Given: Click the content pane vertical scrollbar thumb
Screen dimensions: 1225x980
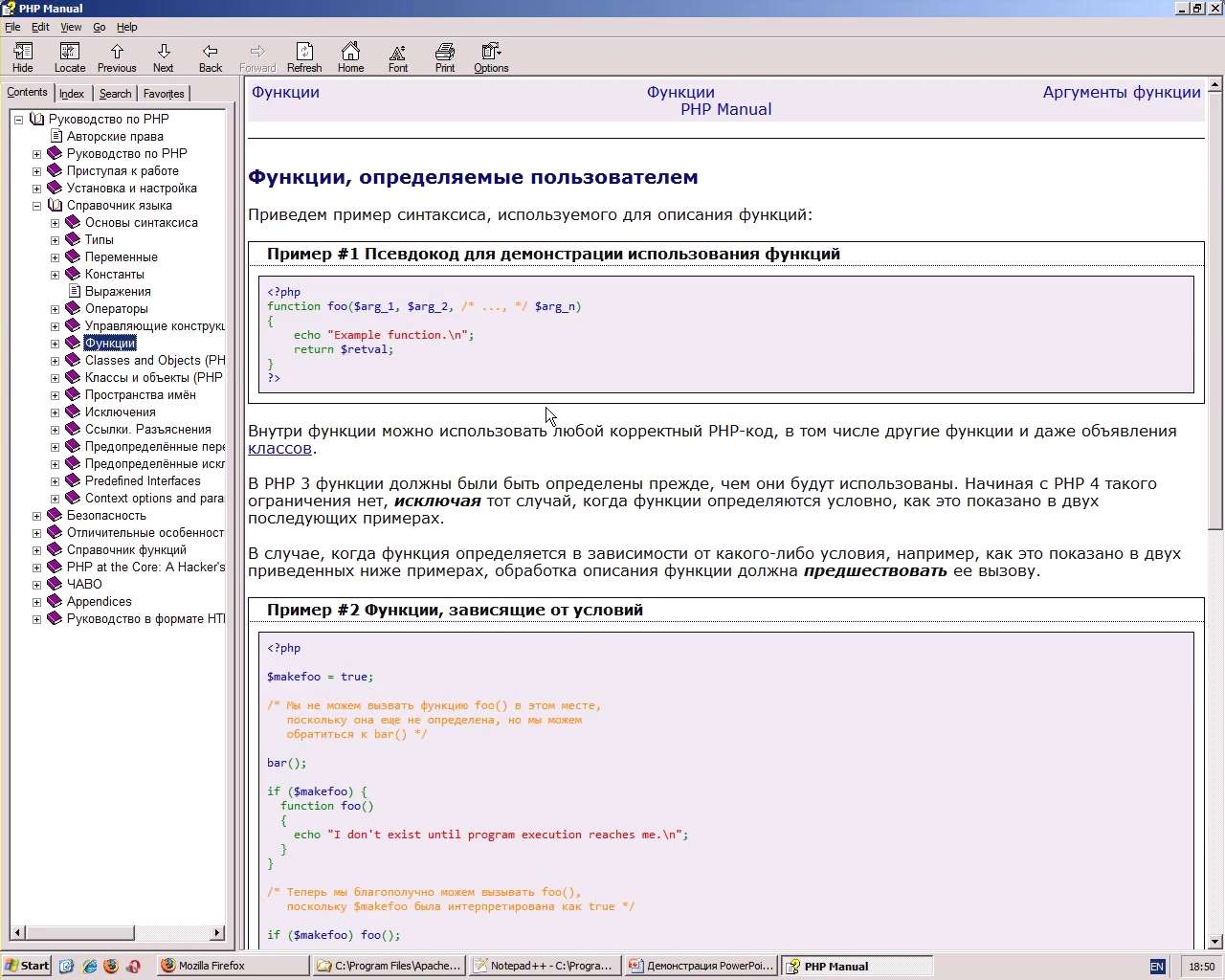Looking at the screenshot, I should (1215, 311).
